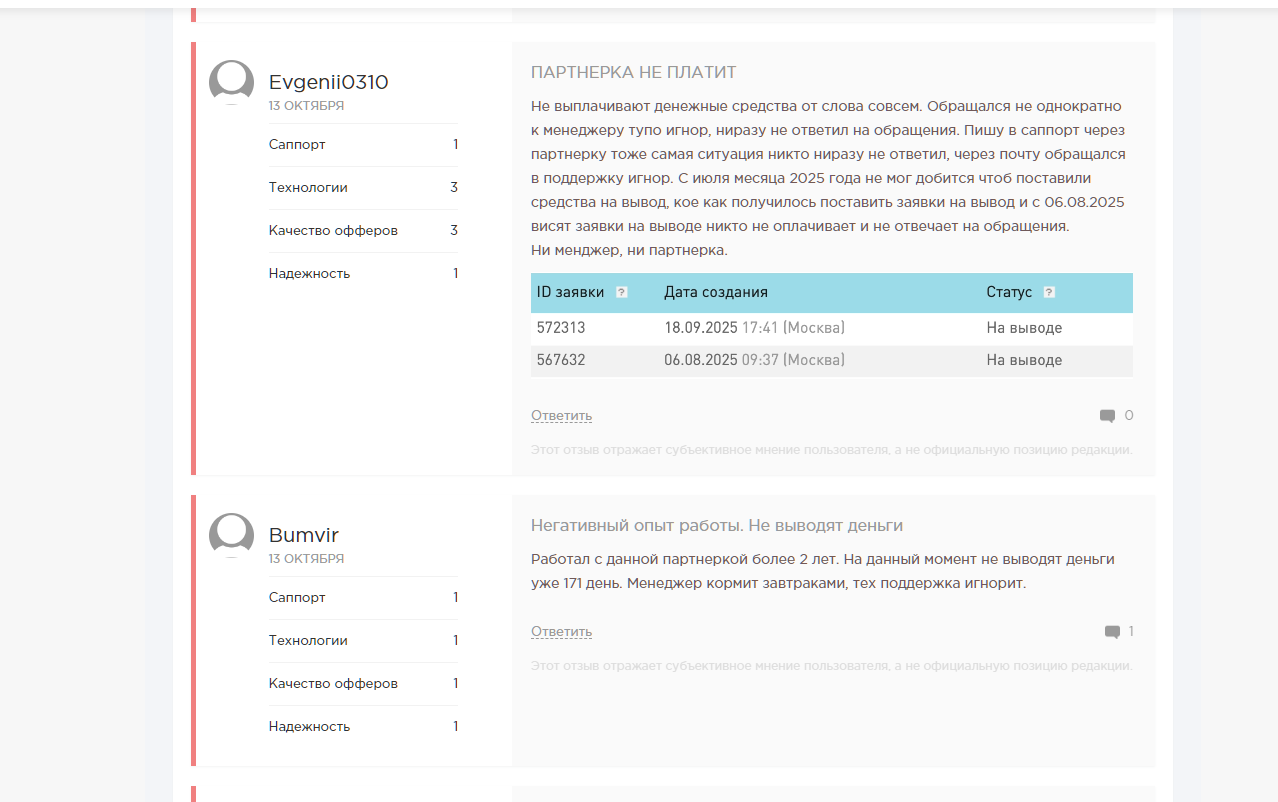
Task: Click the comment count "1" on Bumvir's review
Action: 1131,632
